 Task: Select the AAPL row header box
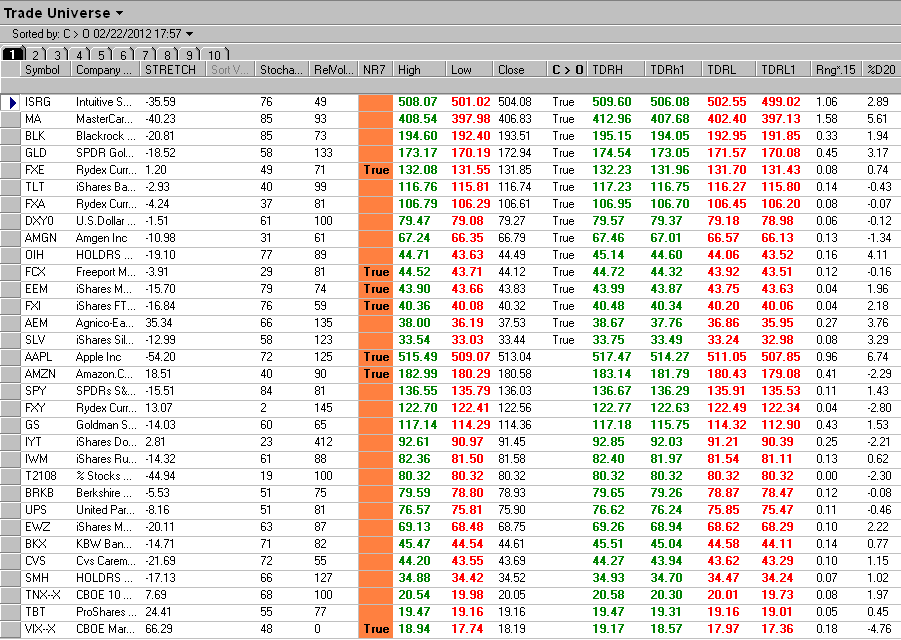tap(11, 357)
